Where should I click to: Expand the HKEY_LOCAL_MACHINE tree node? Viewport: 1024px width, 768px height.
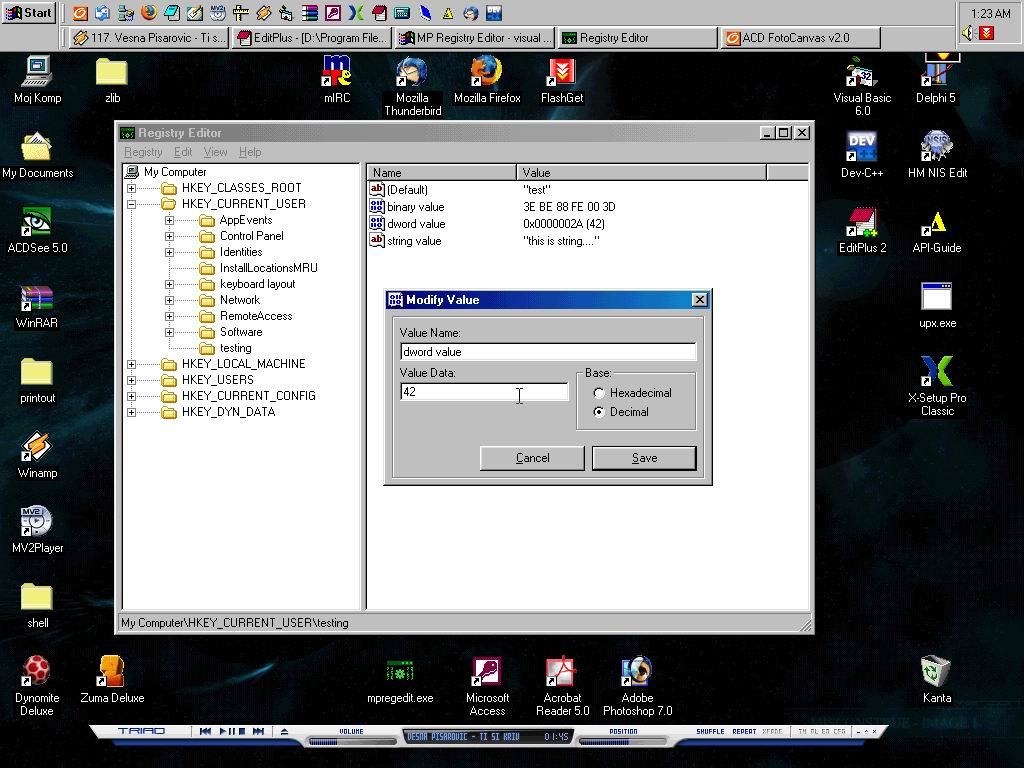131,364
